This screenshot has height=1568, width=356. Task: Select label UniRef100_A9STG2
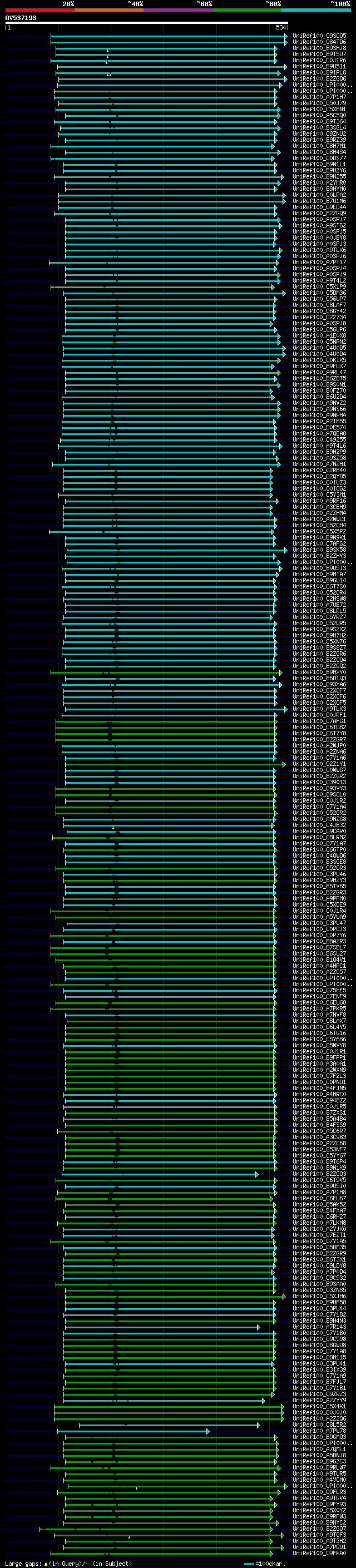(319, 225)
